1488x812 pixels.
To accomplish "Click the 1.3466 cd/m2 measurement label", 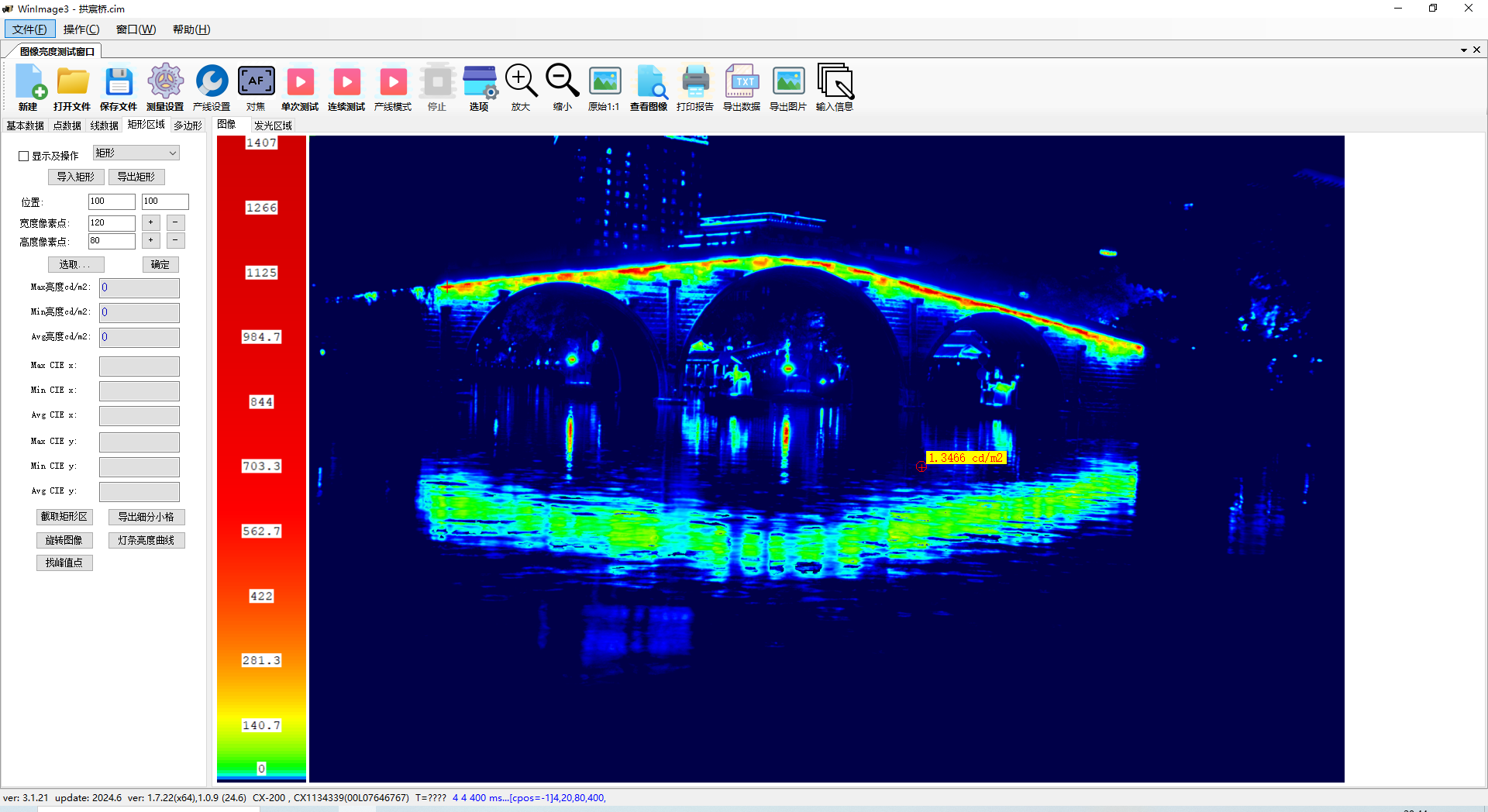I will tap(966, 458).
